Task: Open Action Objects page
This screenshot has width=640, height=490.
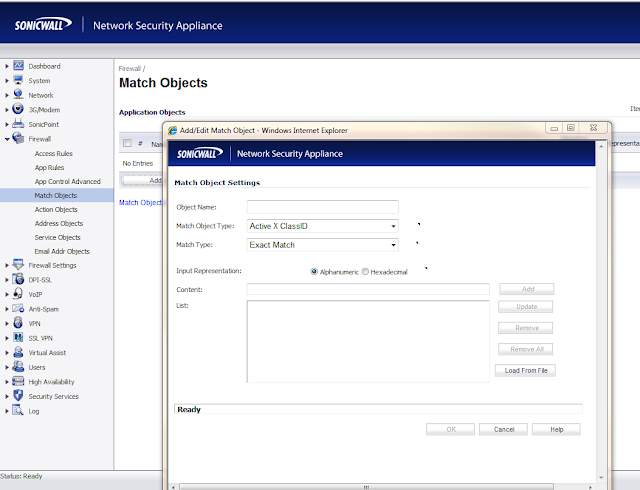Action: tap(56, 209)
